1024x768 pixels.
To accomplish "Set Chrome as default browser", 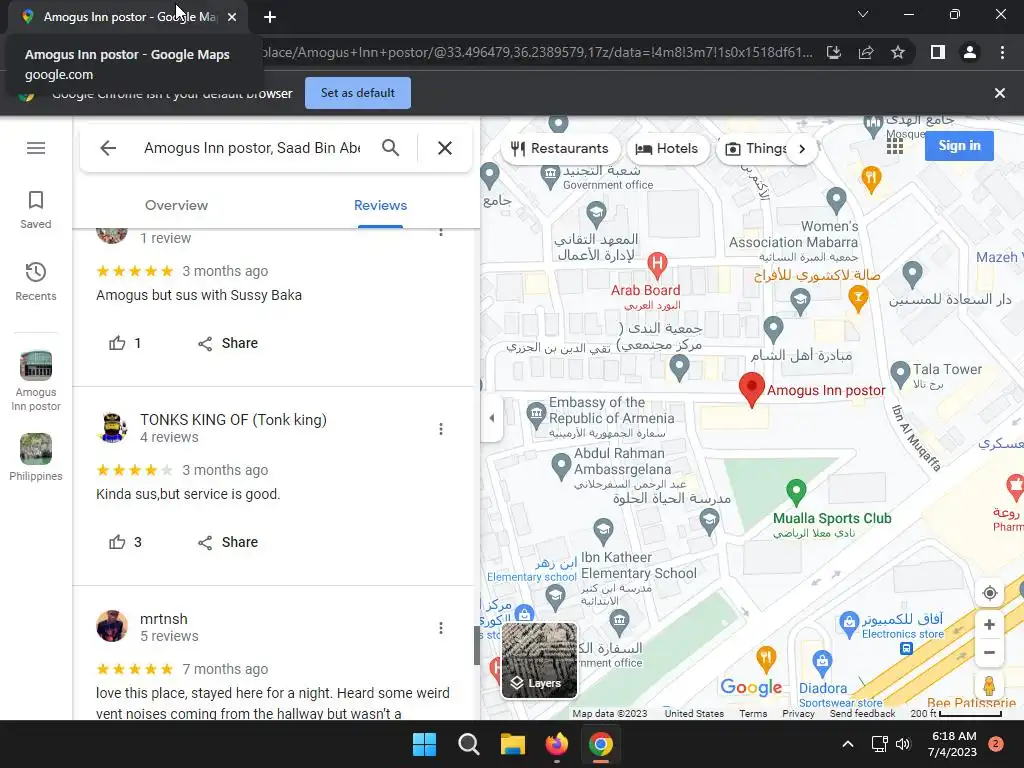I will coord(358,93).
